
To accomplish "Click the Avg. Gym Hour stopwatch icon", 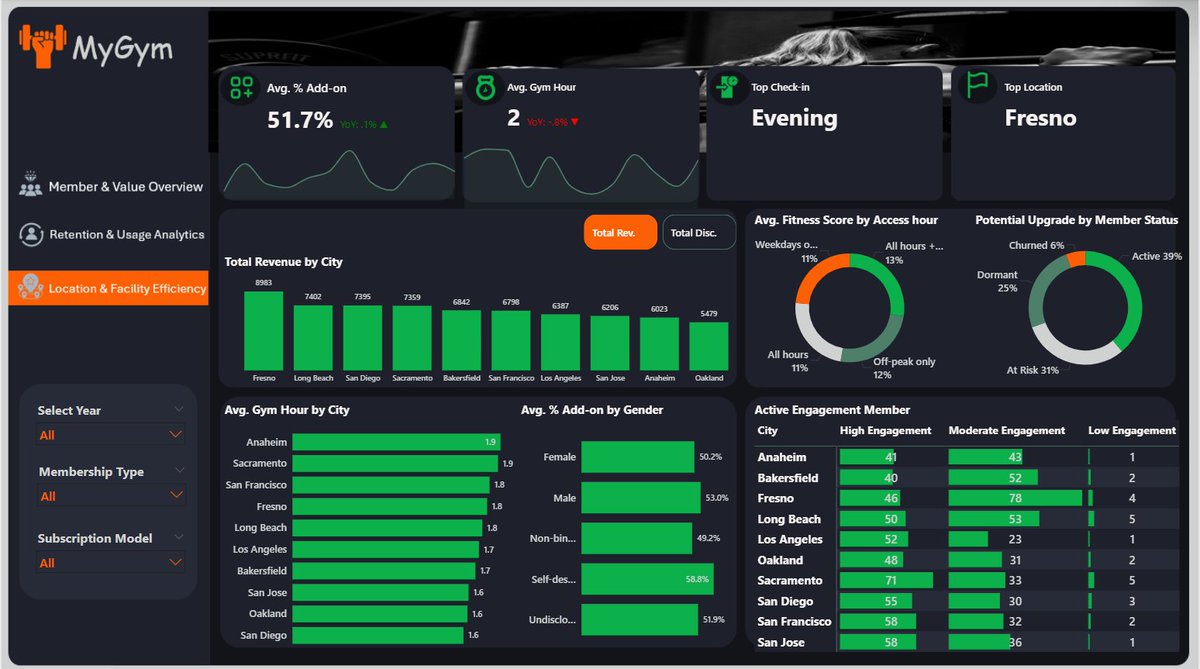I will [486, 87].
